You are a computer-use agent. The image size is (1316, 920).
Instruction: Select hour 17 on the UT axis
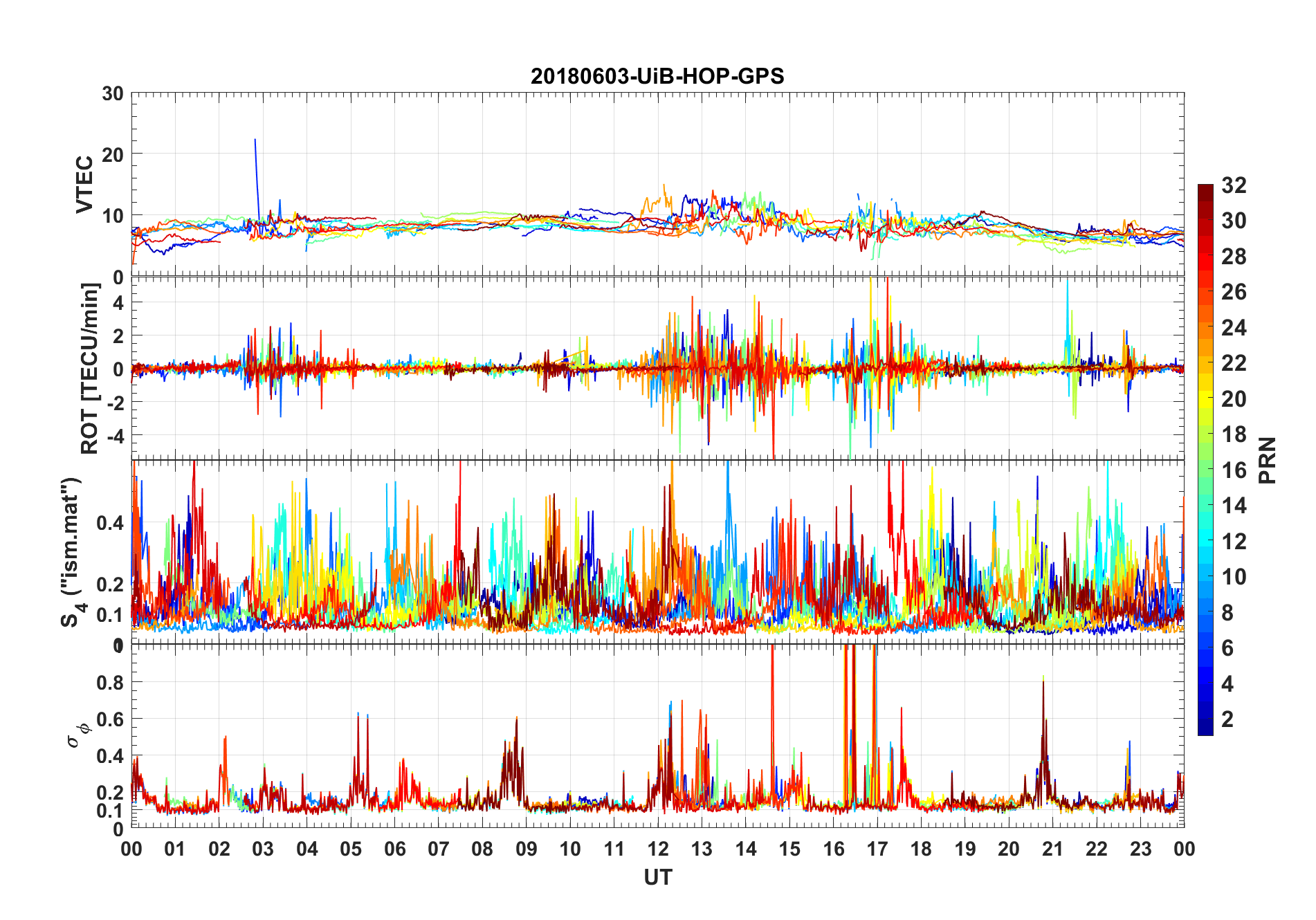click(x=877, y=849)
